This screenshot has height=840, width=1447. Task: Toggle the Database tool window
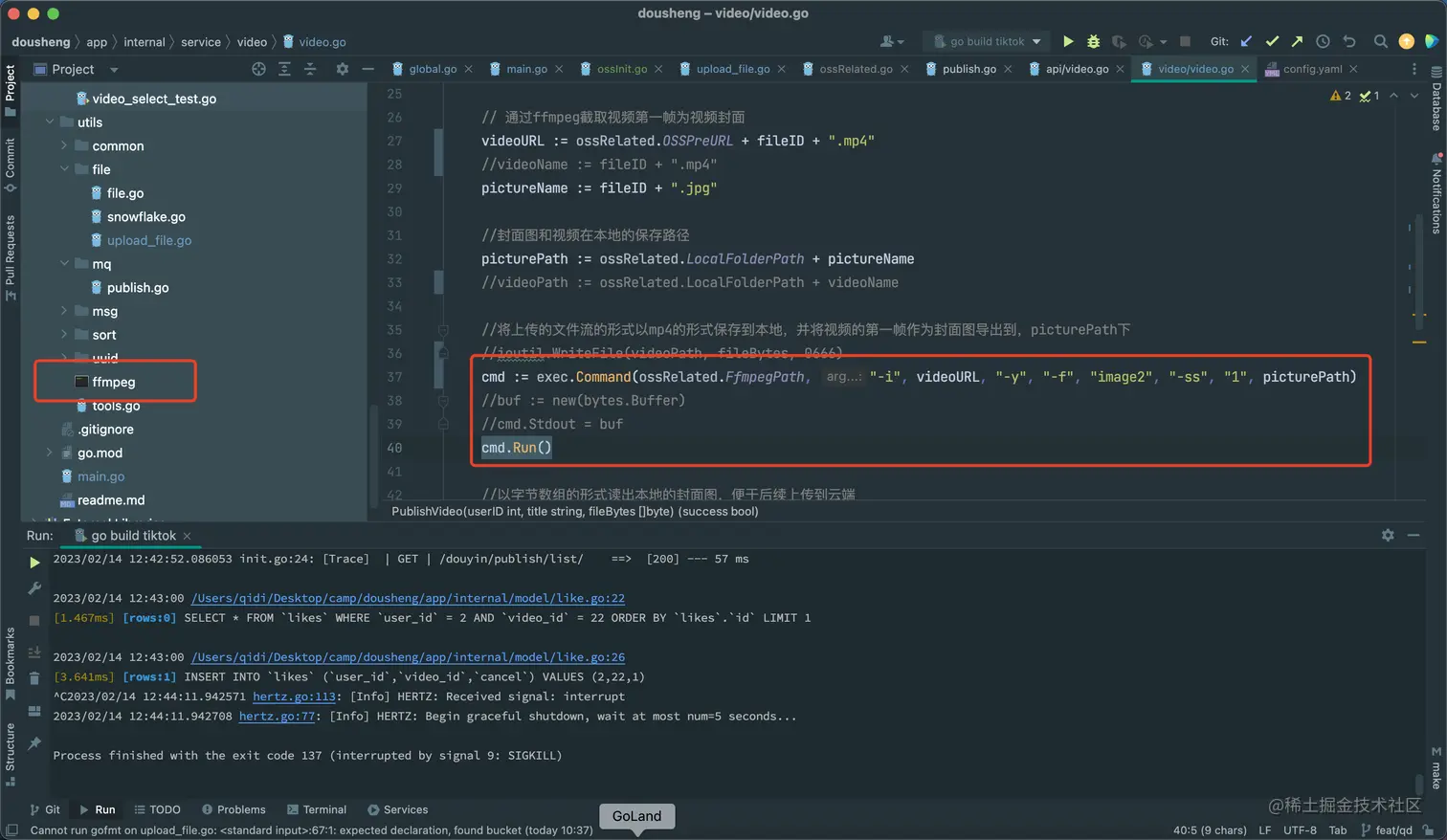(x=1436, y=99)
